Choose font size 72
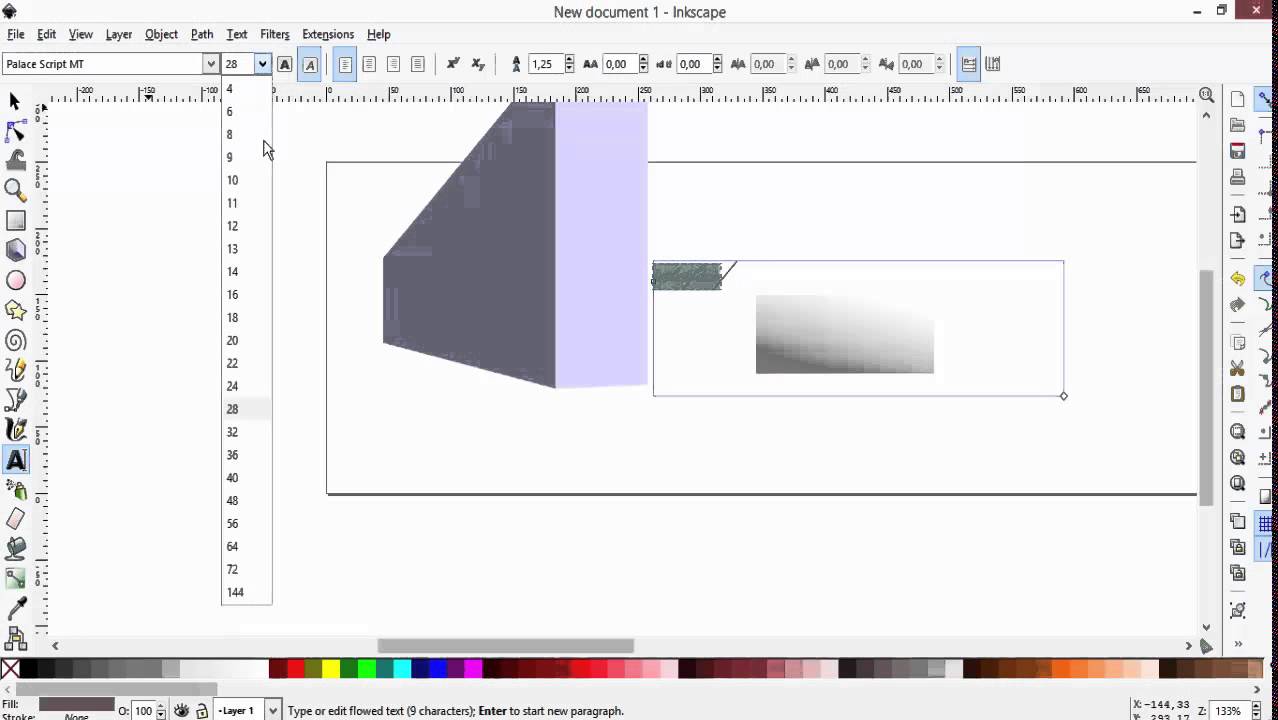This screenshot has height=720, width=1278. (x=246, y=569)
